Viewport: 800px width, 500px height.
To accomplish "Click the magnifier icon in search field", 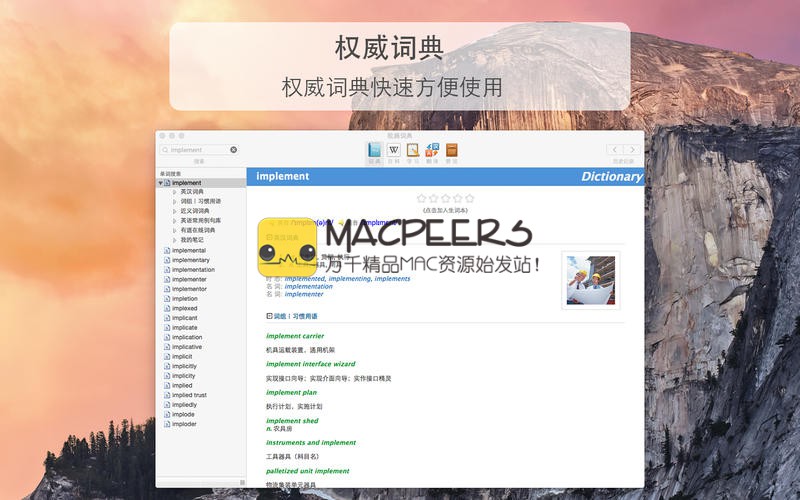I will point(165,149).
